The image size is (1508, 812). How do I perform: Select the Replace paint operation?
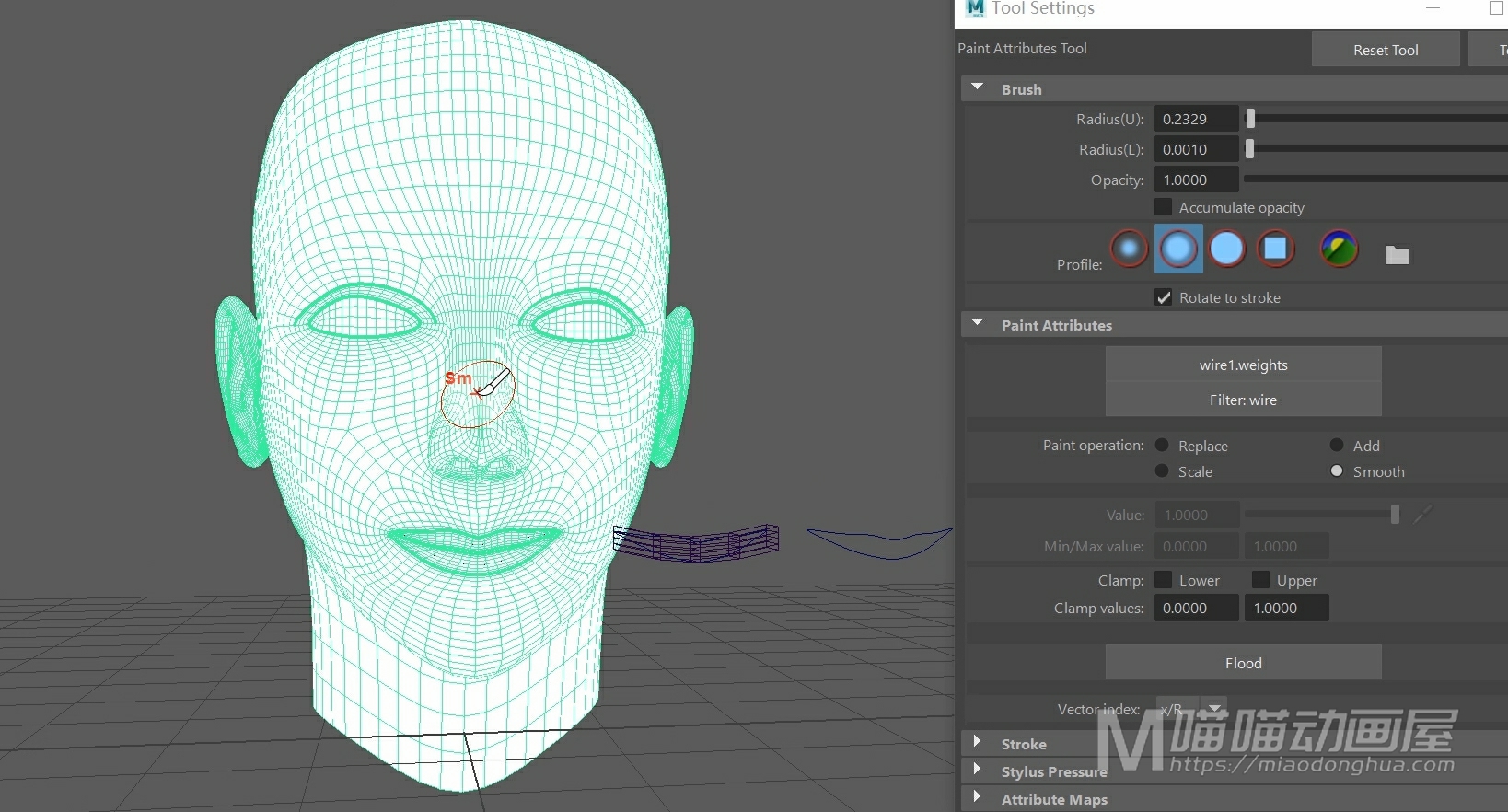click(1162, 446)
